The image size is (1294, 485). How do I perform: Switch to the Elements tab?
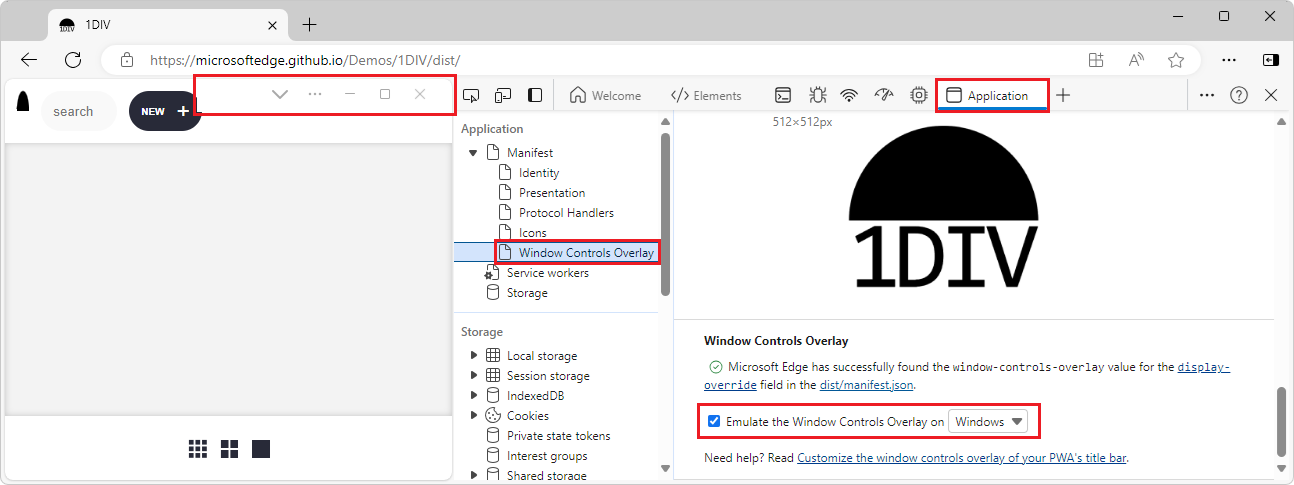click(x=706, y=96)
